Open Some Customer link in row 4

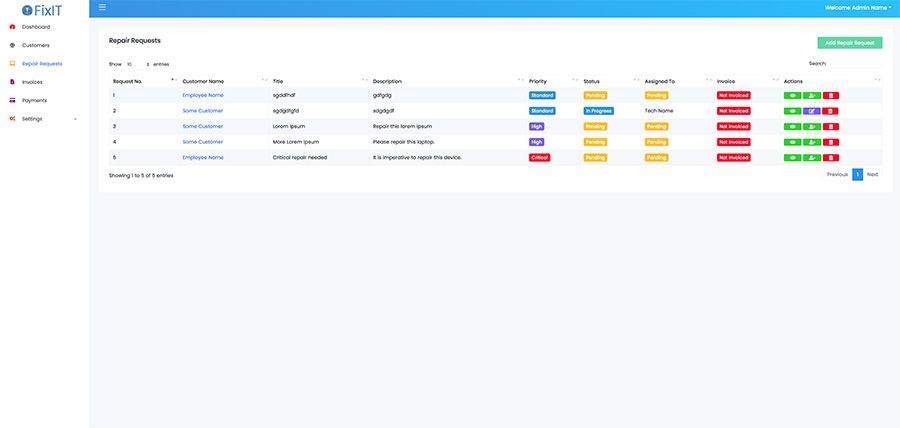[x=203, y=142]
